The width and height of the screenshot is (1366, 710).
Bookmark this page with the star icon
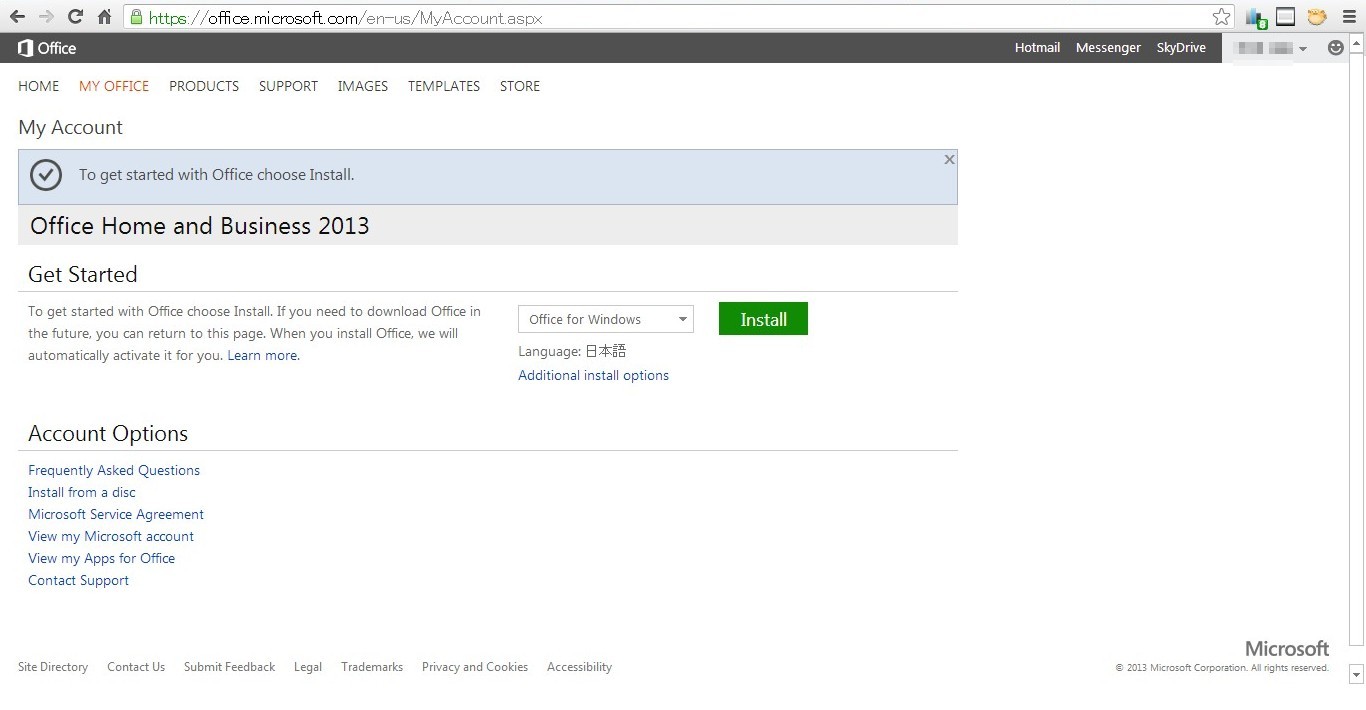[1221, 17]
